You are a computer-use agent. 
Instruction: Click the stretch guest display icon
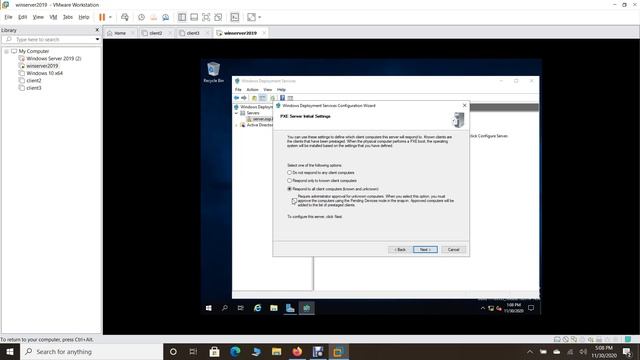(x=251, y=17)
